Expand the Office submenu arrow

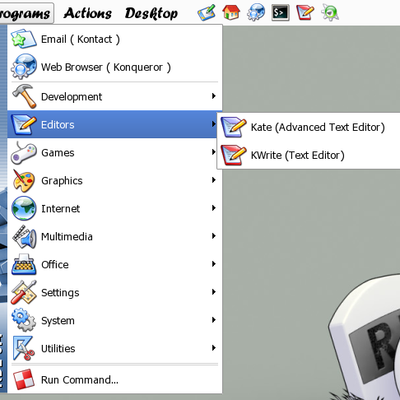(214, 264)
